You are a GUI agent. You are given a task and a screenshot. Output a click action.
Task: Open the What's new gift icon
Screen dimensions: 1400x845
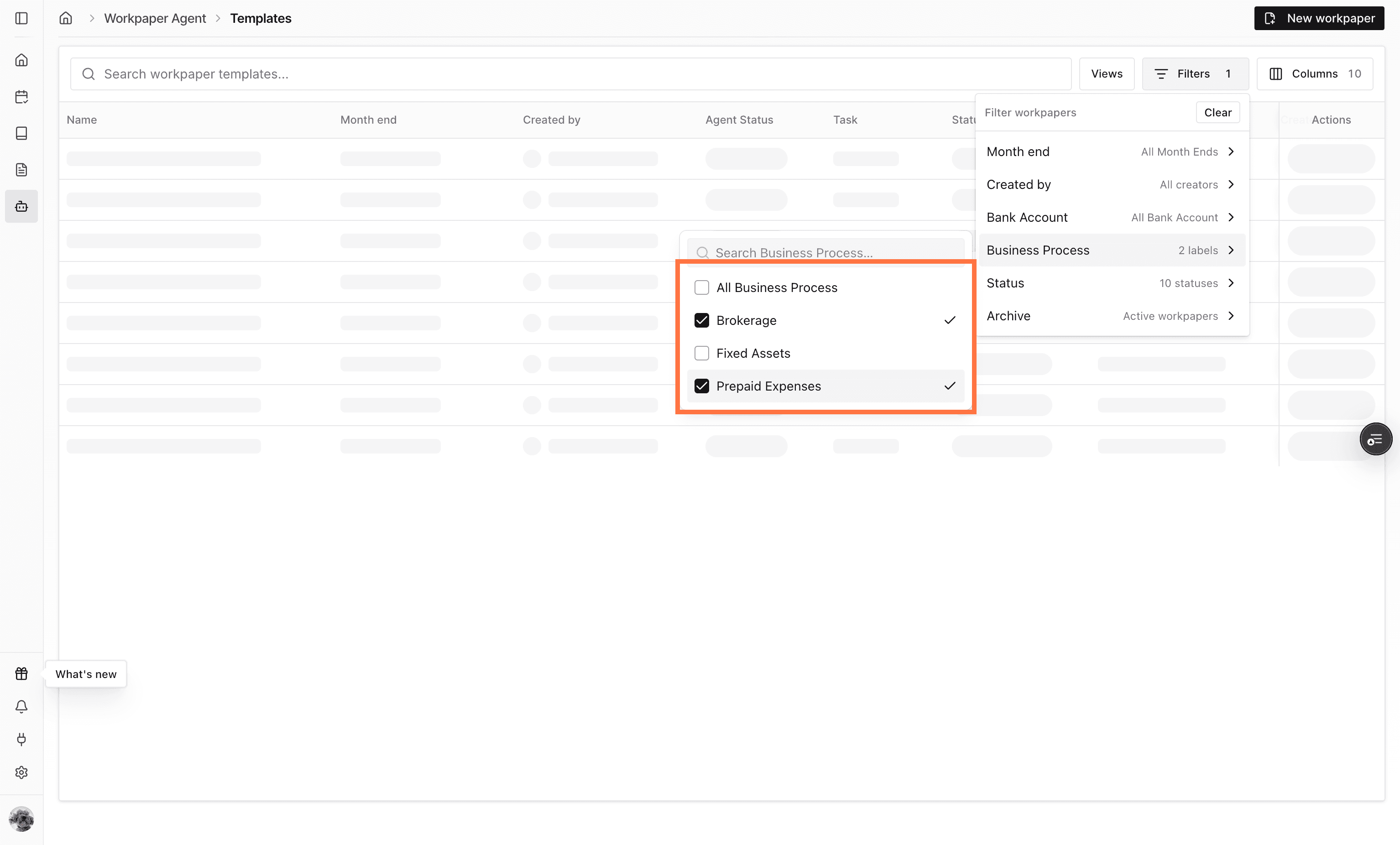click(x=21, y=673)
